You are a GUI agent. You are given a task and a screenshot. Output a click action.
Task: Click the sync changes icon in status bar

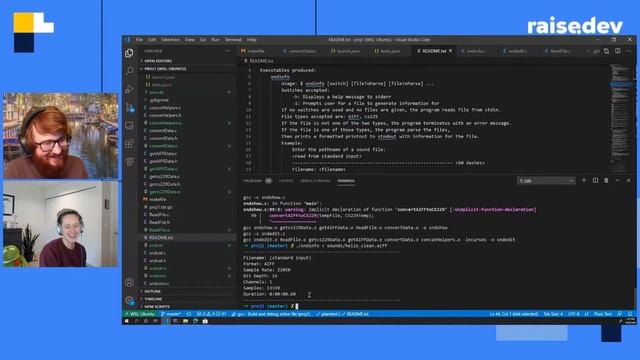coord(189,314)
